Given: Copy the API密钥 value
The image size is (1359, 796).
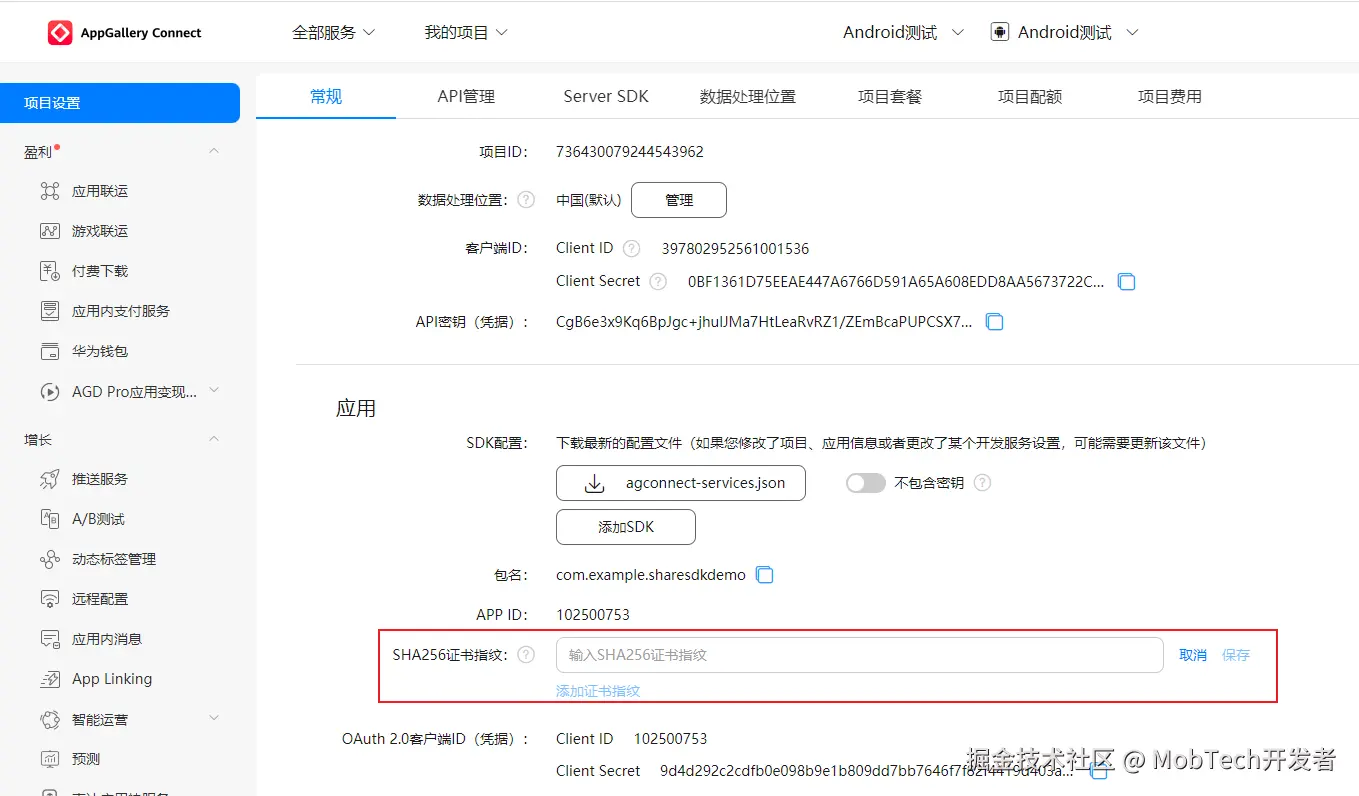Looking at the screenshot, I should 994,322.
